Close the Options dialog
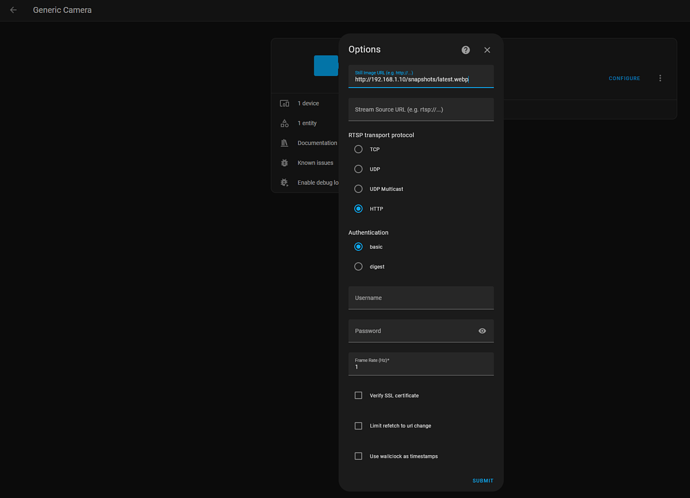The width and height of the screenshot is (690, 498). [487, 50]
